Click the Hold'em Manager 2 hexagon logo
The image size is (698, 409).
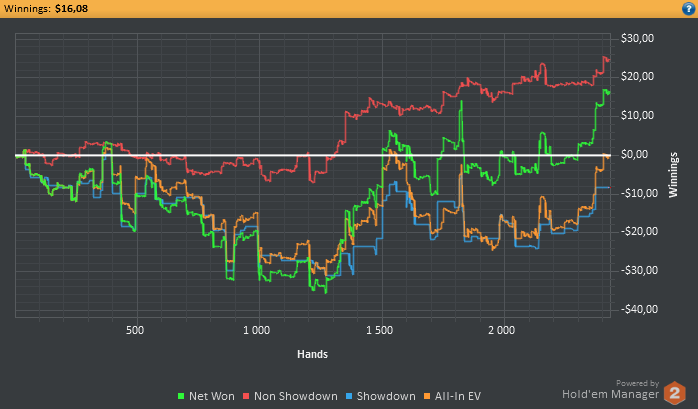[674, 393]
